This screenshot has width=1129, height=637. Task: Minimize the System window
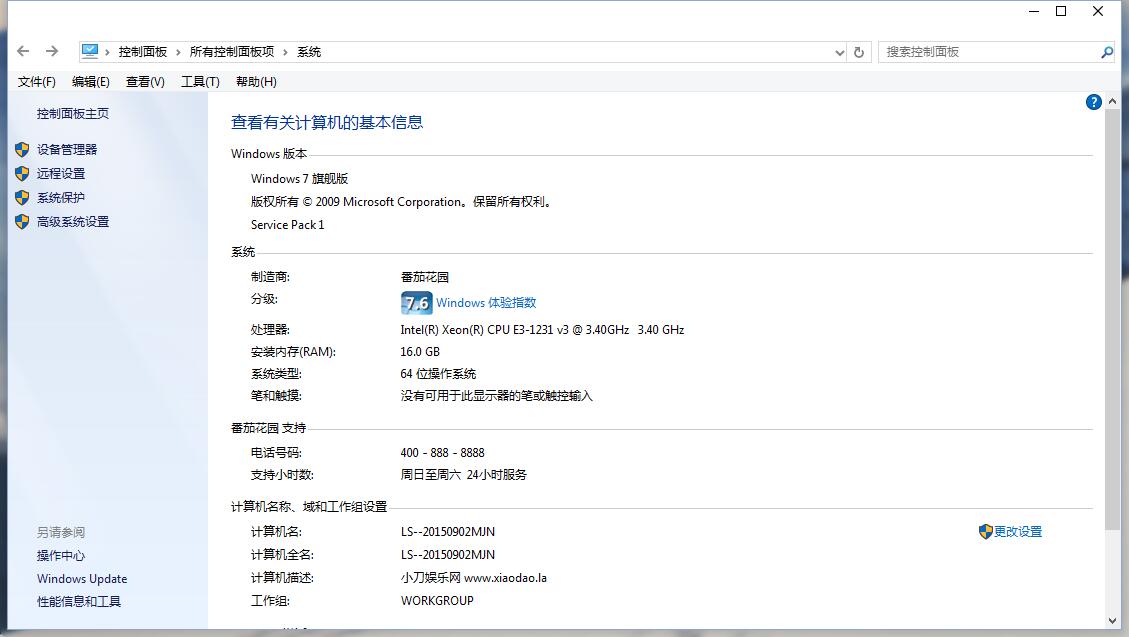(x=1034, y=11)
